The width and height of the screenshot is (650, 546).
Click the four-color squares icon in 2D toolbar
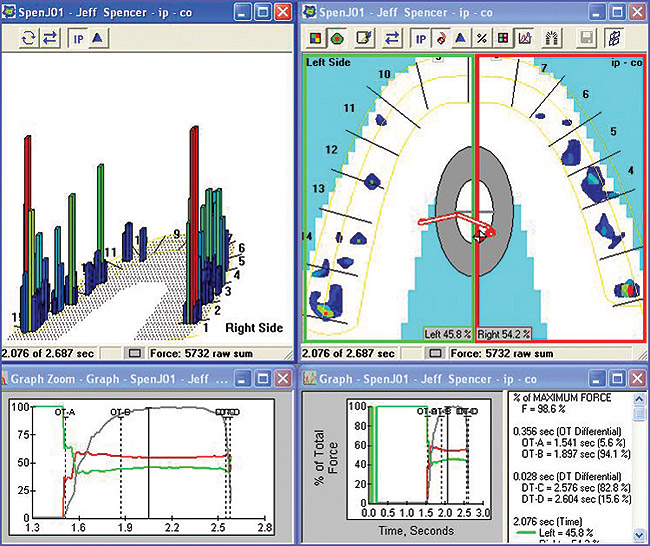(x=315, y=39)
